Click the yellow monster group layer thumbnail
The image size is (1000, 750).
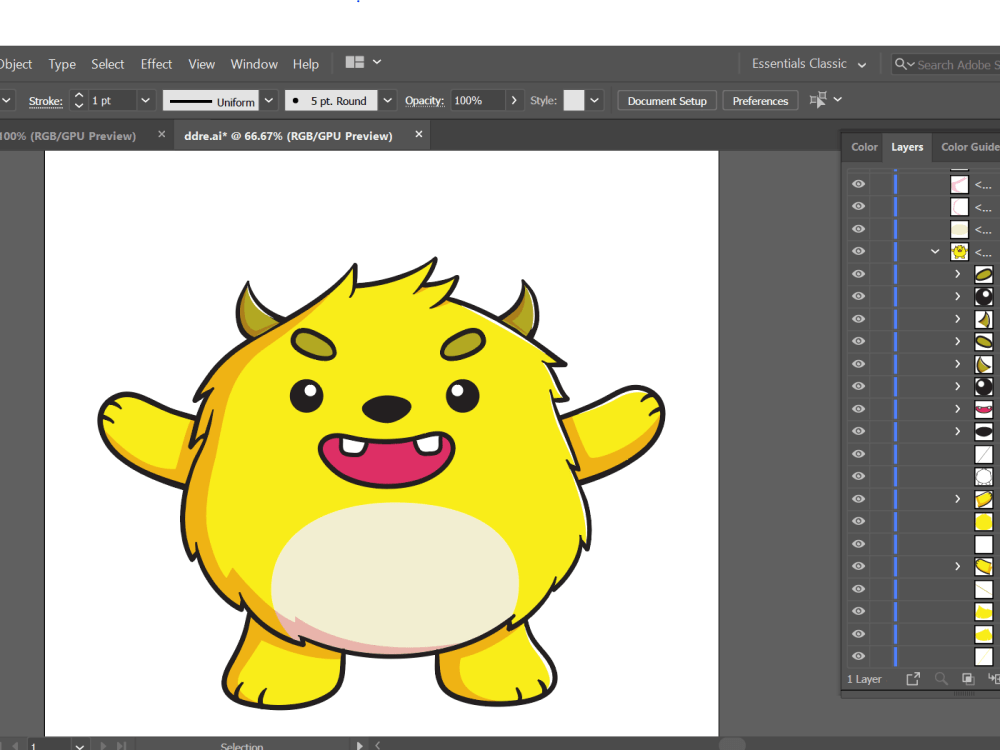pos(959,251)
